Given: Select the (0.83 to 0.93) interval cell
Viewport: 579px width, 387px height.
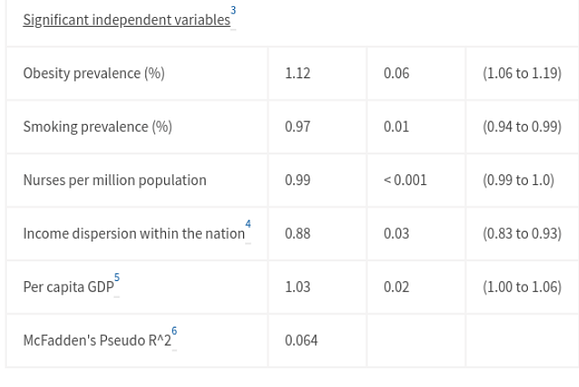Looking at the screenshot, I should 522,234.
